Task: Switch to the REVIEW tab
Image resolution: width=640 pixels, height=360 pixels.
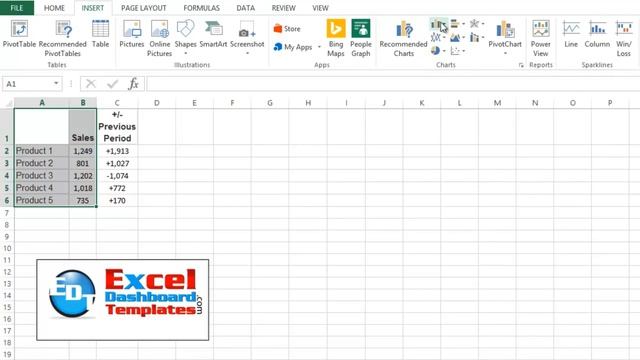Action: tap(284, 8)
